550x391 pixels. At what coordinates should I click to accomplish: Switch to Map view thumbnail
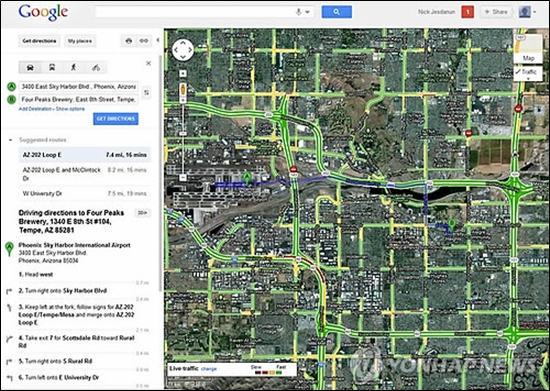click(528, 48)
